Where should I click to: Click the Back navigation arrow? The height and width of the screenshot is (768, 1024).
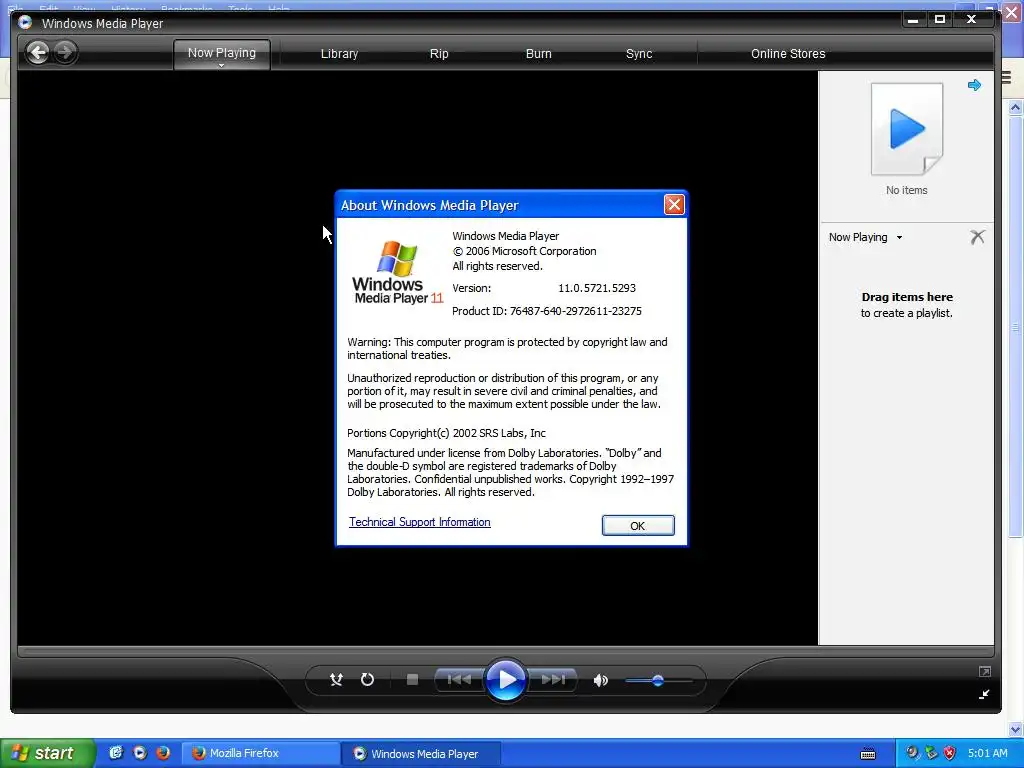pos(38,52)
